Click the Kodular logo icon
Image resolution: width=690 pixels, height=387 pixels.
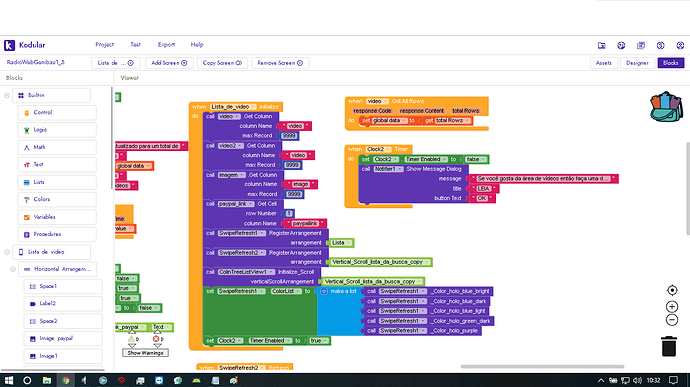[x=9, y=45]
